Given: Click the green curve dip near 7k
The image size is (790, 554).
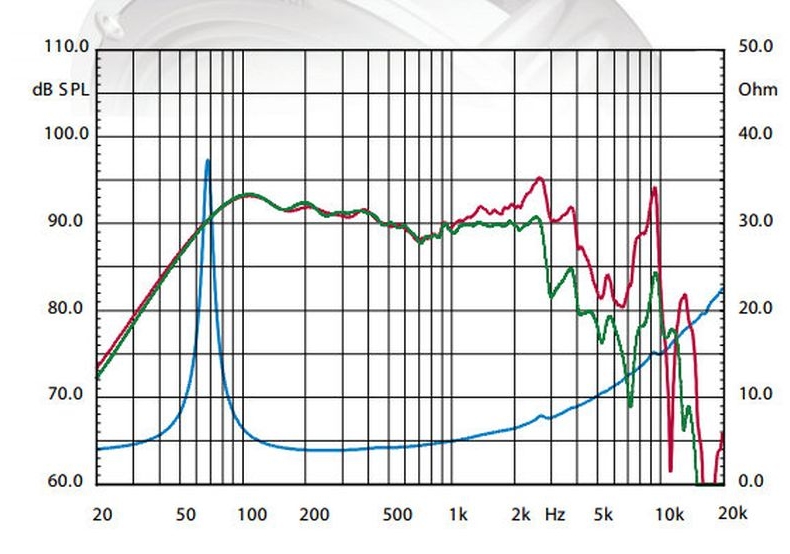Looking at the screenshot, I should click(630, 404).
